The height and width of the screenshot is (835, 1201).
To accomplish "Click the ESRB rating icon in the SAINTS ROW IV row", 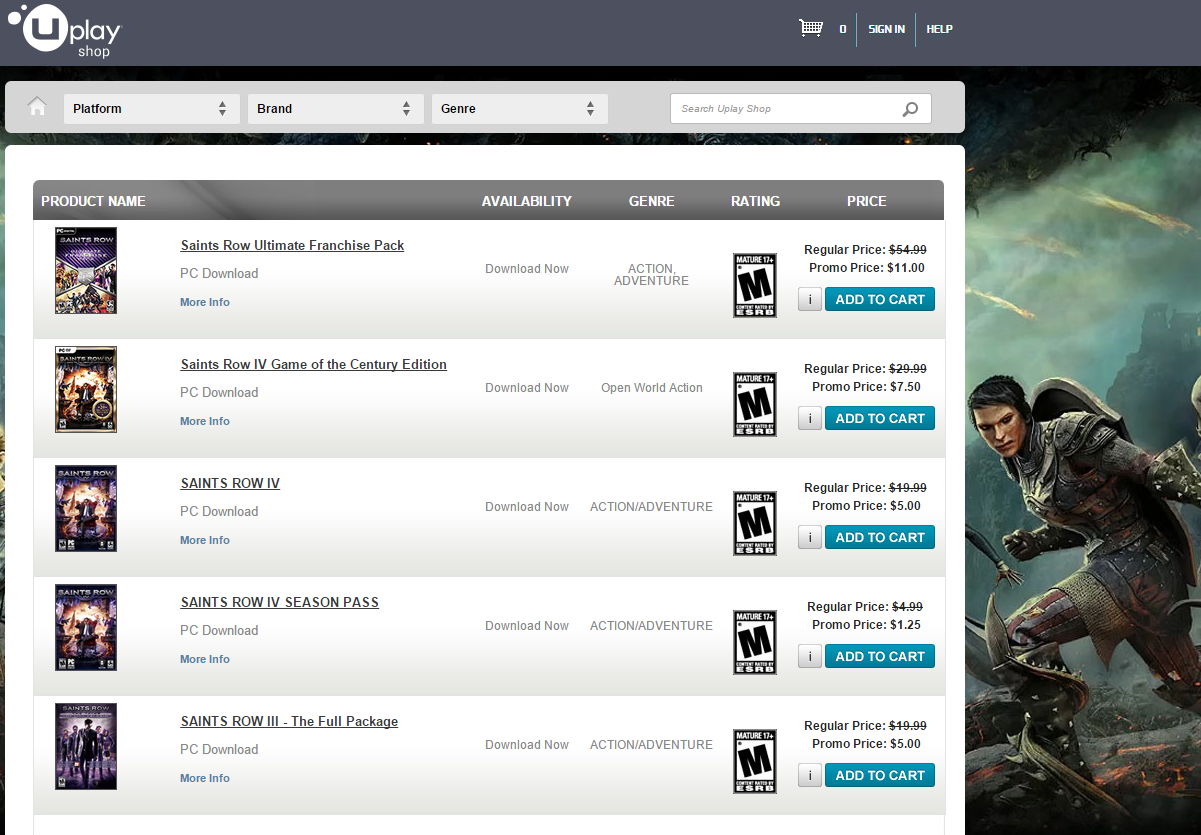I will pyautogui.click(x=755, y=523).
